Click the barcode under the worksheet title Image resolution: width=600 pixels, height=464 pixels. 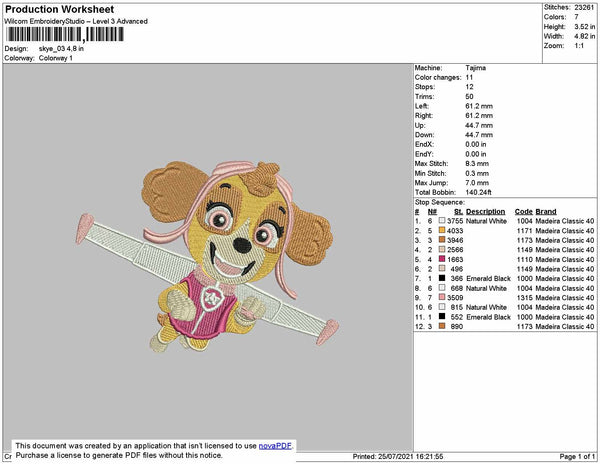(64, 34)
